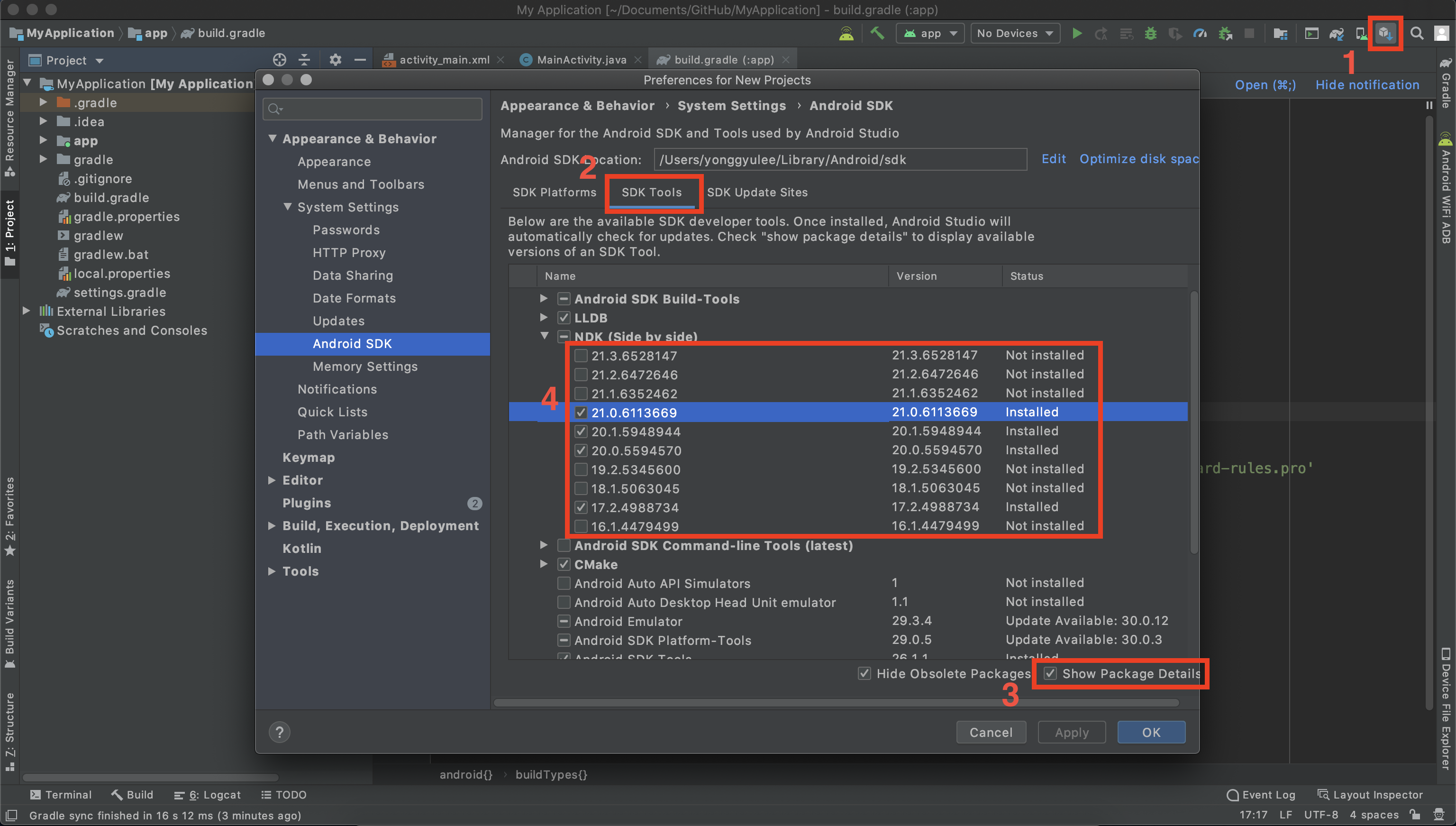Viewport: 1456px width, 826px height.
Task: Click the green Run app button
Action: (1077, 34)
